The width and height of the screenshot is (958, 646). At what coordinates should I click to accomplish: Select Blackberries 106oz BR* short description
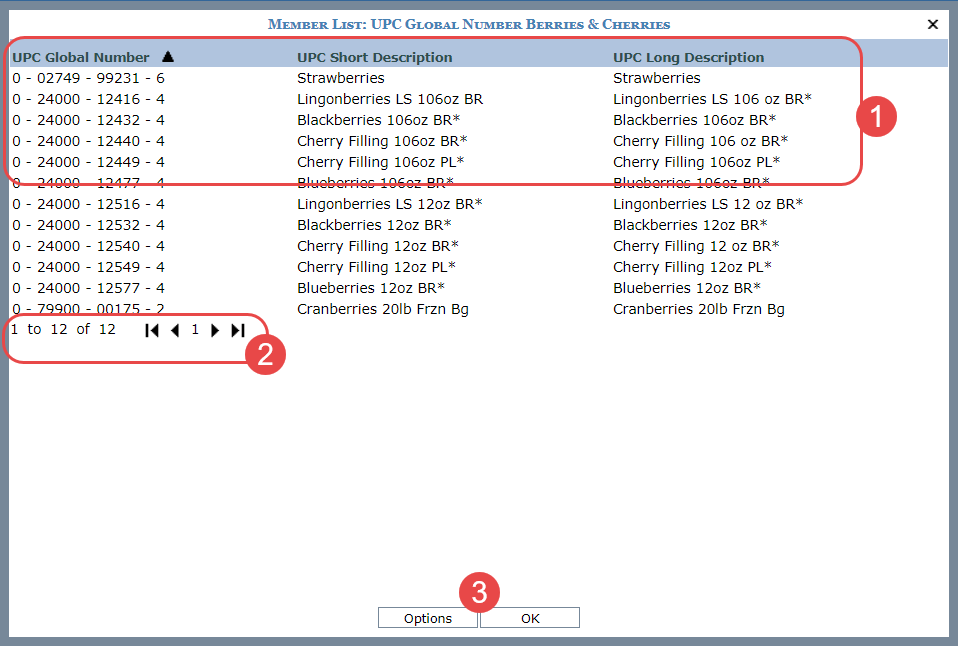tap(378, 120)
